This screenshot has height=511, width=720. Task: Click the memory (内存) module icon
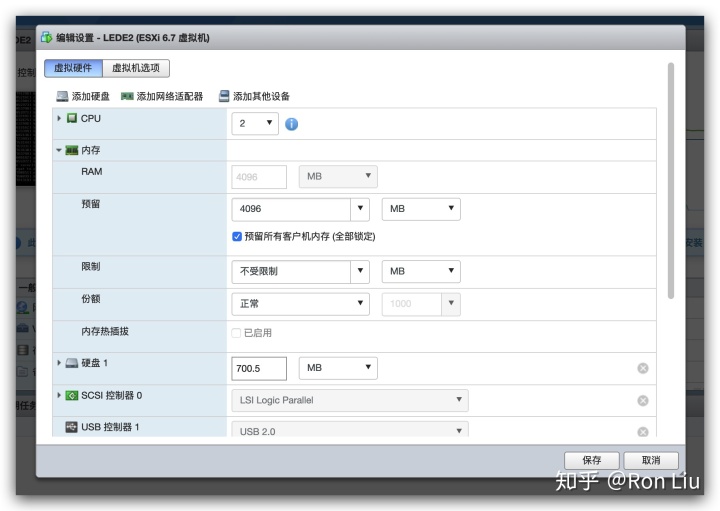[x=72, y=150]
